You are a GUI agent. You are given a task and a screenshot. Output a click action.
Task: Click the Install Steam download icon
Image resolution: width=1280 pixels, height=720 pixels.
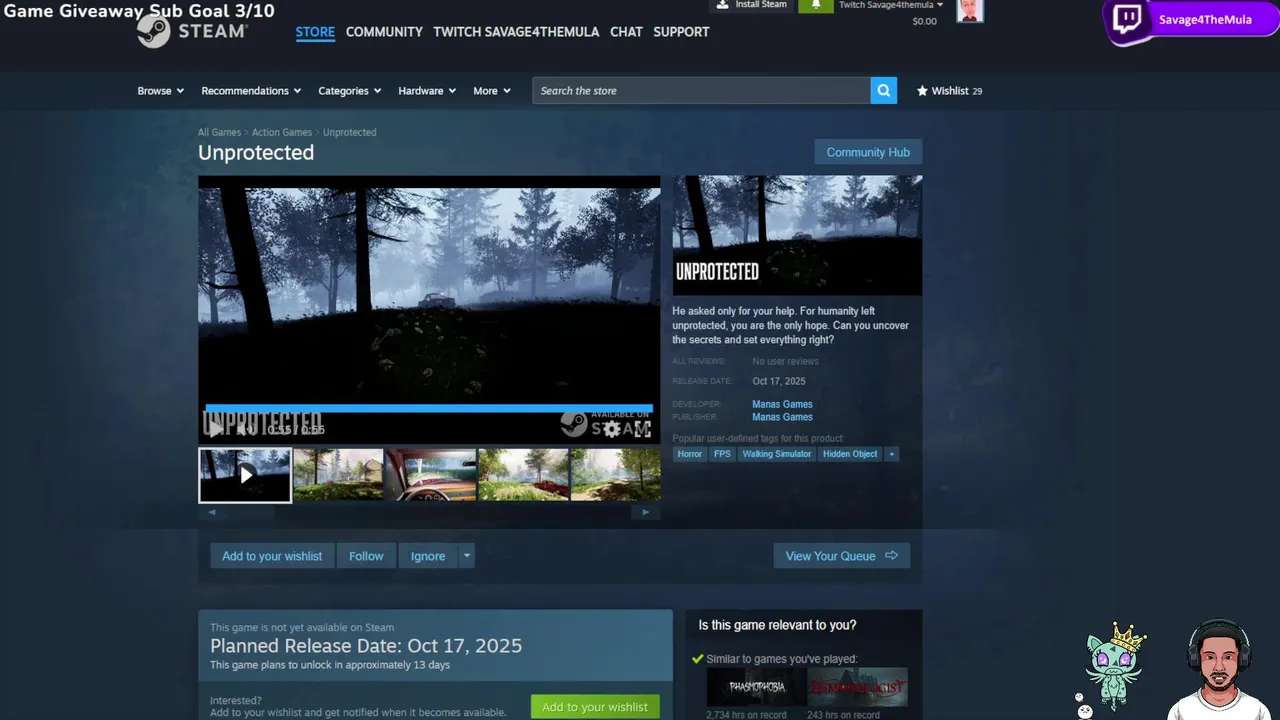pos(723,5)
